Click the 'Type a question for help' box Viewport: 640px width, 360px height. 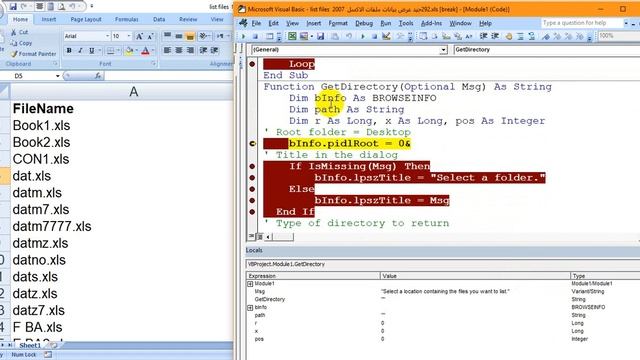coord(582,23)
